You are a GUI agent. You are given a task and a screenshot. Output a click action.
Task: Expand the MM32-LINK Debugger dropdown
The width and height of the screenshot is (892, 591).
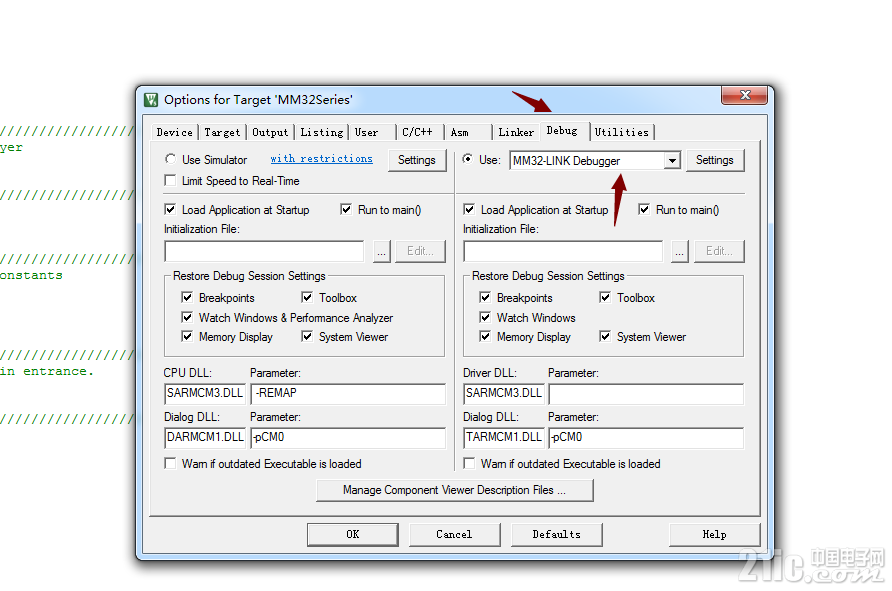672,161
